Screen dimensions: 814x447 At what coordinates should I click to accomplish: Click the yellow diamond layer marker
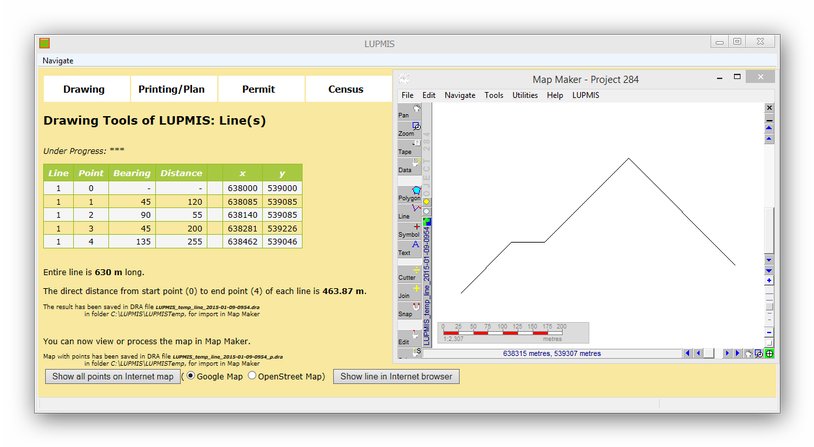point(427,201)
